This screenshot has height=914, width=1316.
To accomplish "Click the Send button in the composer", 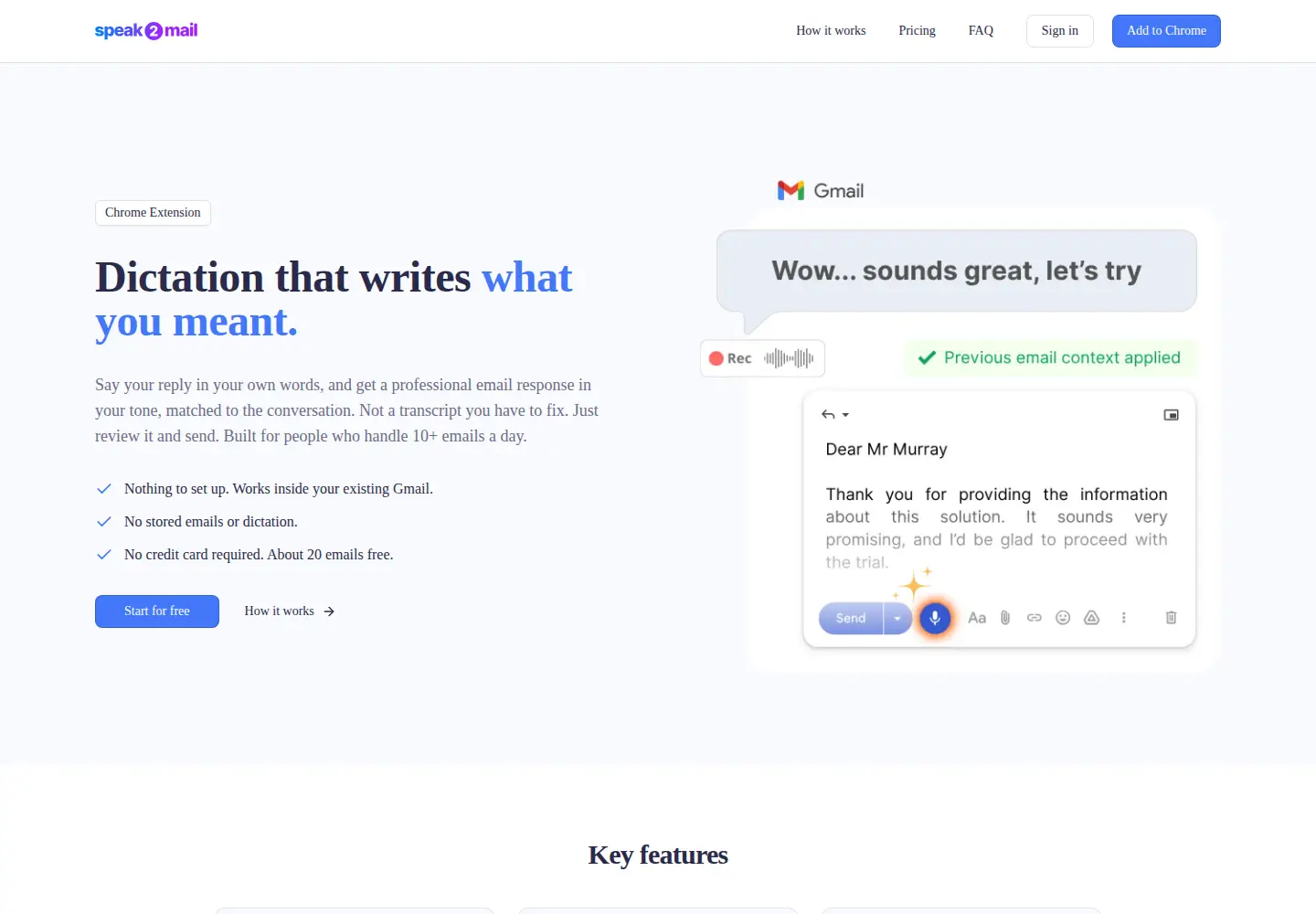I will point(851,619).
